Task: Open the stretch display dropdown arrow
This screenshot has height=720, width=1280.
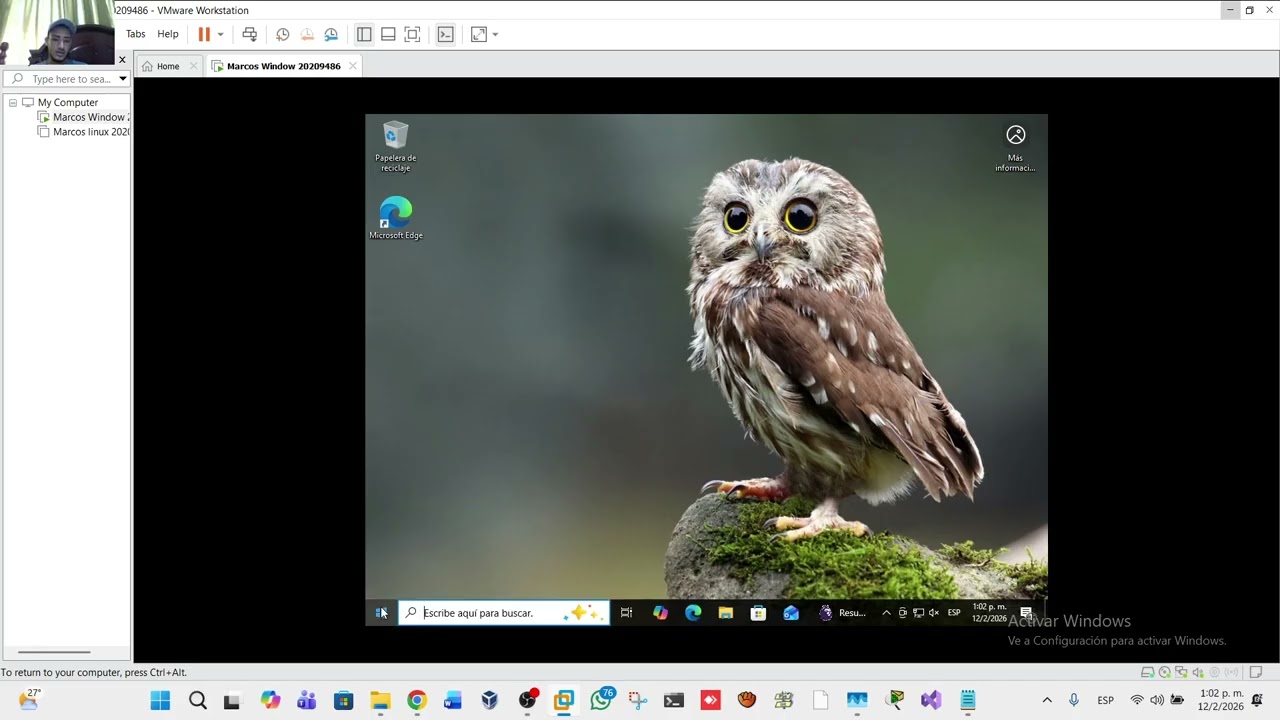Action: (495, 34)
